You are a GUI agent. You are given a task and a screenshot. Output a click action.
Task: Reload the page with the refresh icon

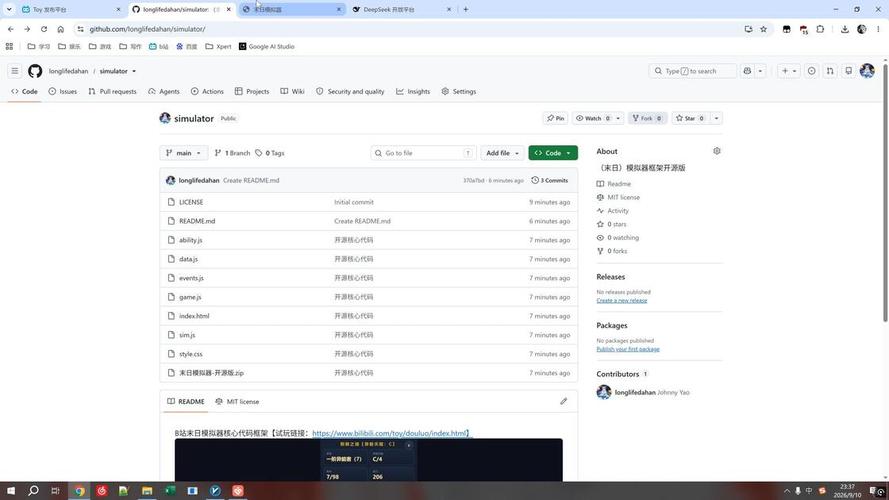tap(44, 29)
